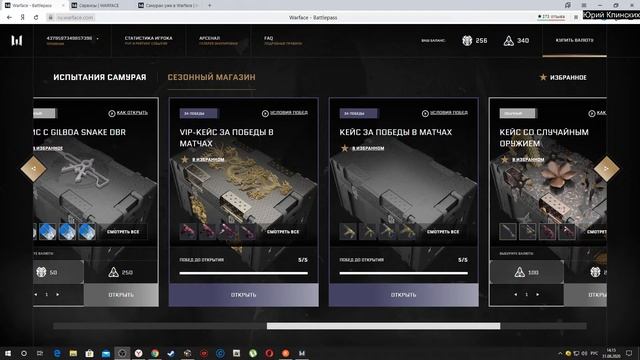This screenshot has height=360, width=640.
Task: Open 'Условия побед' on Кейс за победы card
Action: coord(445,113)
